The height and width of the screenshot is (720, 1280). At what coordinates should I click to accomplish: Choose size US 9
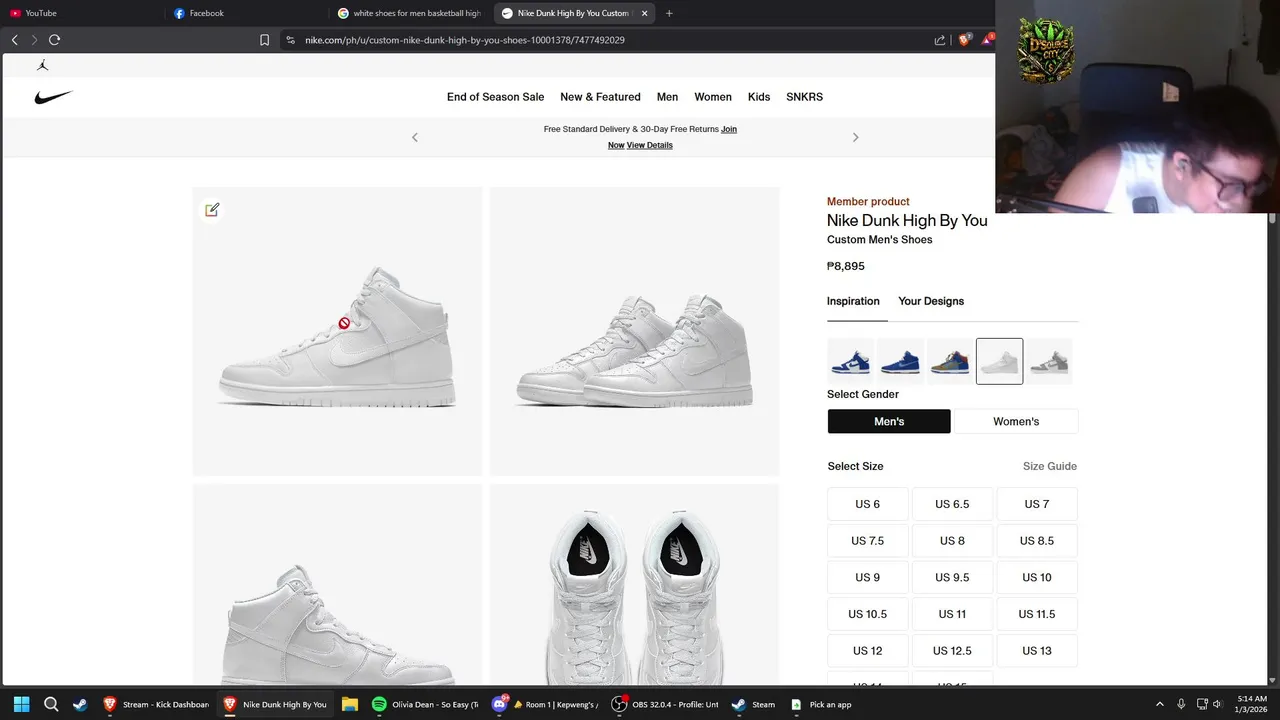coord(868,577)
